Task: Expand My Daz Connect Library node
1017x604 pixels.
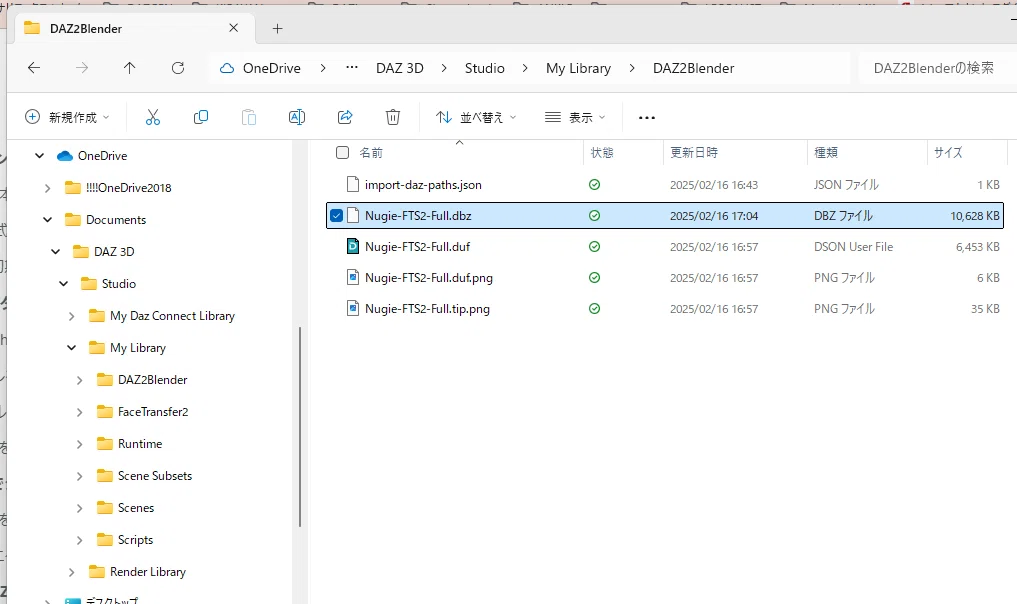Action: click(x=71, y=316)
